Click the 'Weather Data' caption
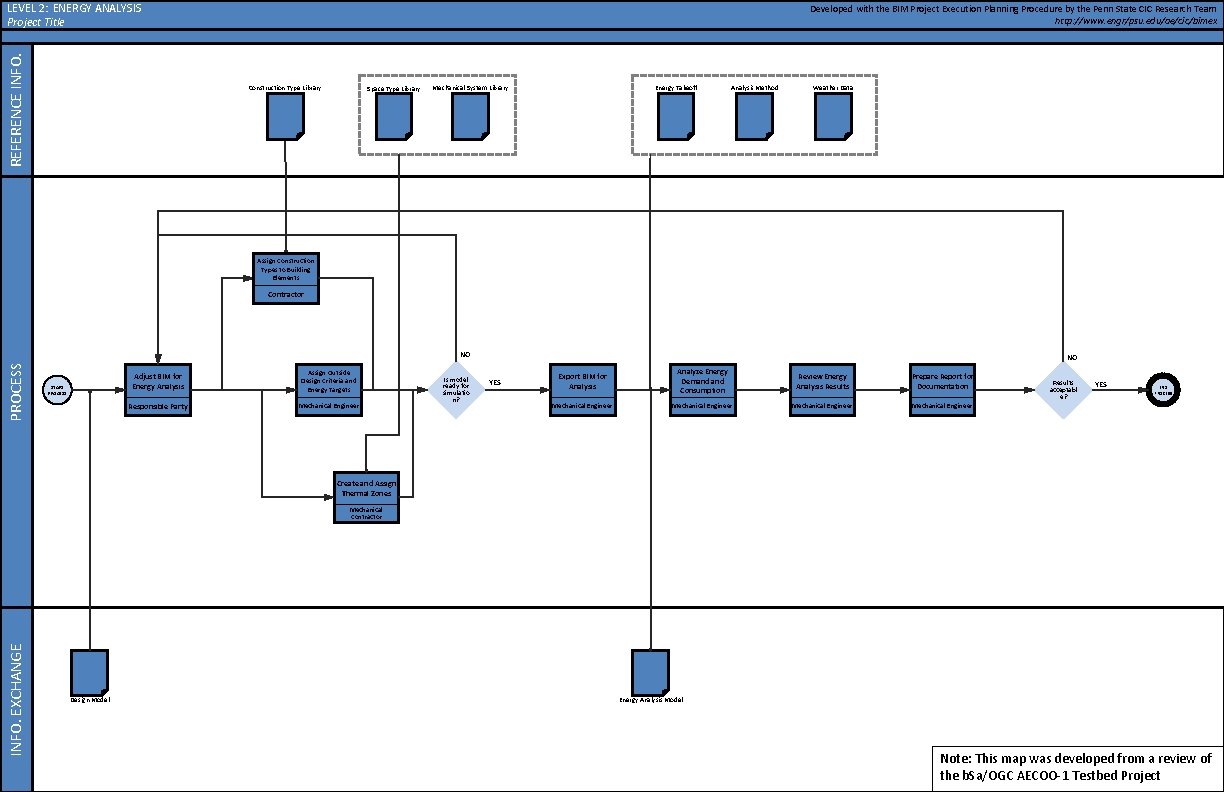Viewport: 1224px width, 792px height. (x=833, y=88)
